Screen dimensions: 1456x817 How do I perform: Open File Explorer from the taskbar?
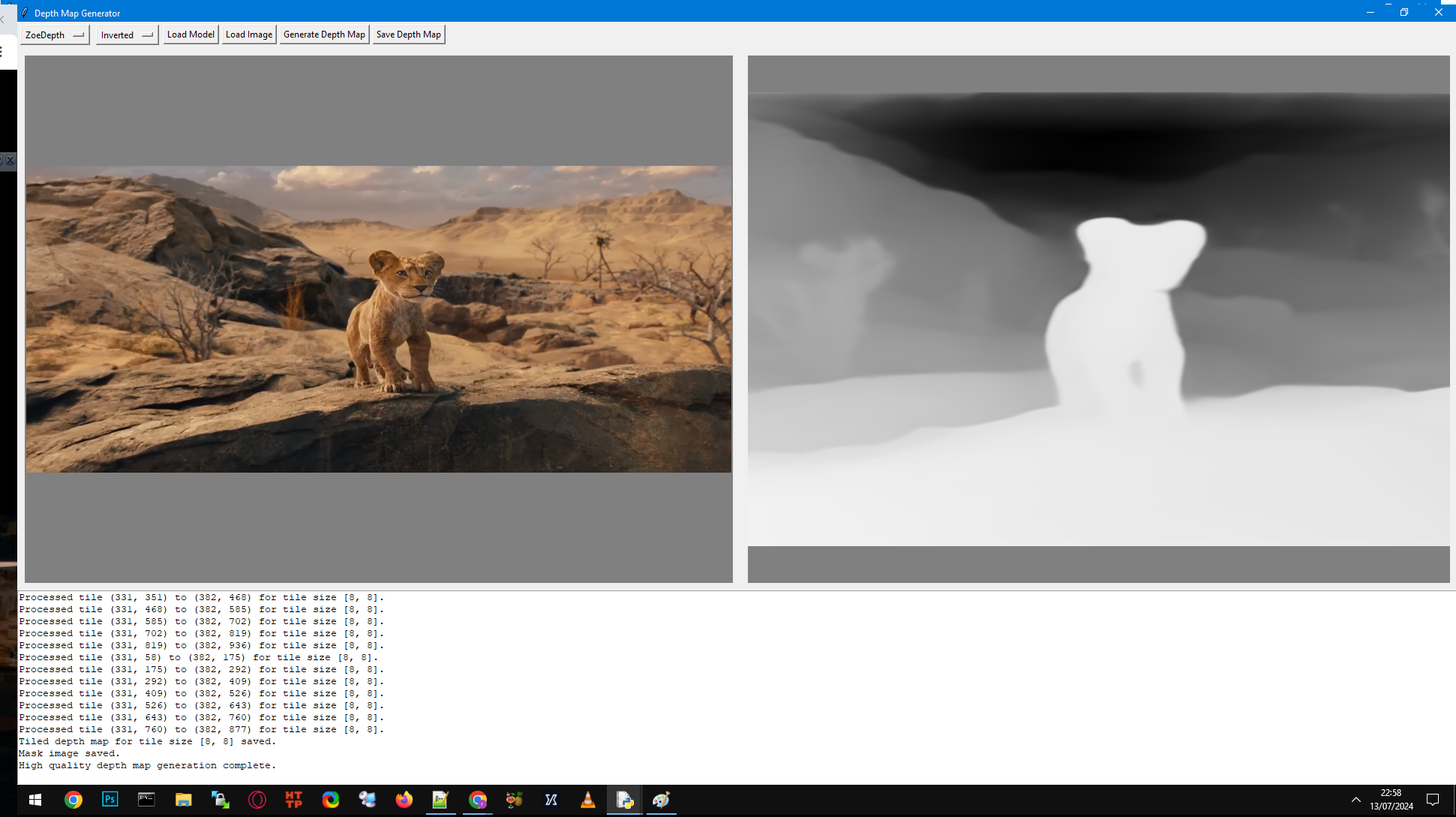pyautogui.click(x=183, y=800)
